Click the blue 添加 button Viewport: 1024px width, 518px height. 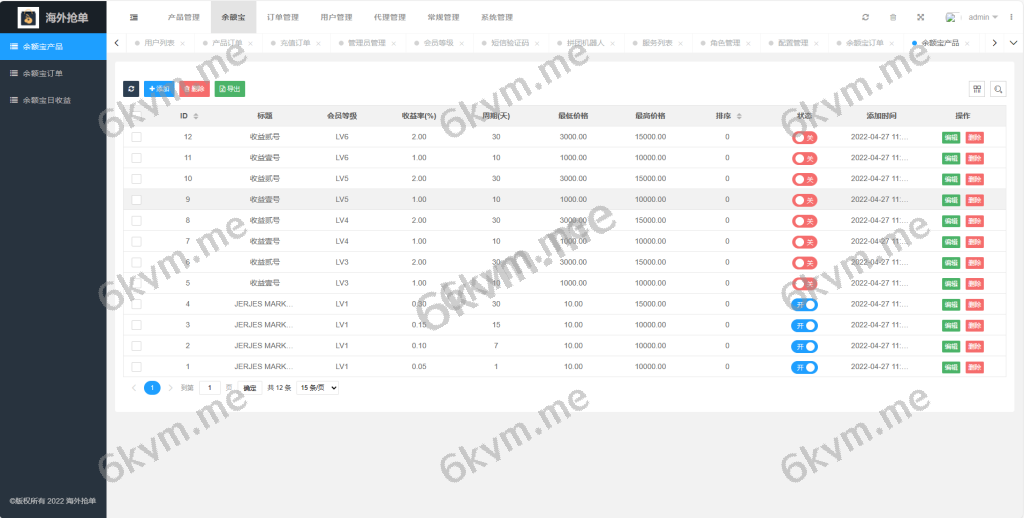click(158, 89)
